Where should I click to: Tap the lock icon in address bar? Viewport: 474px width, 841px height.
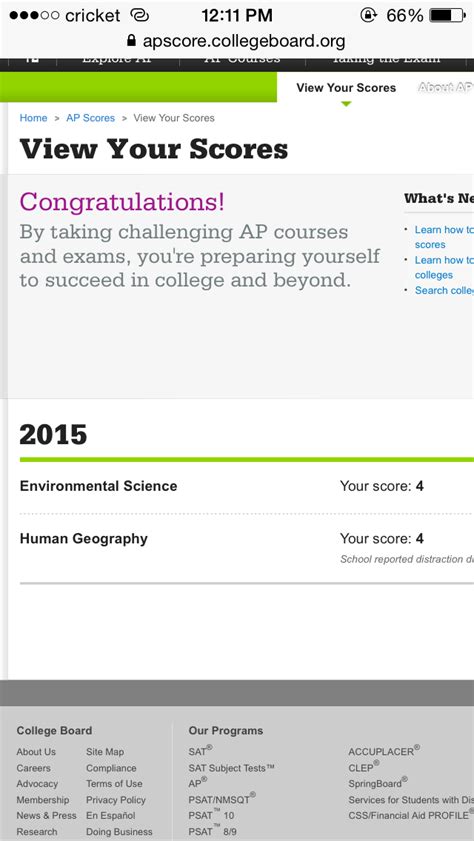point(131,41)
